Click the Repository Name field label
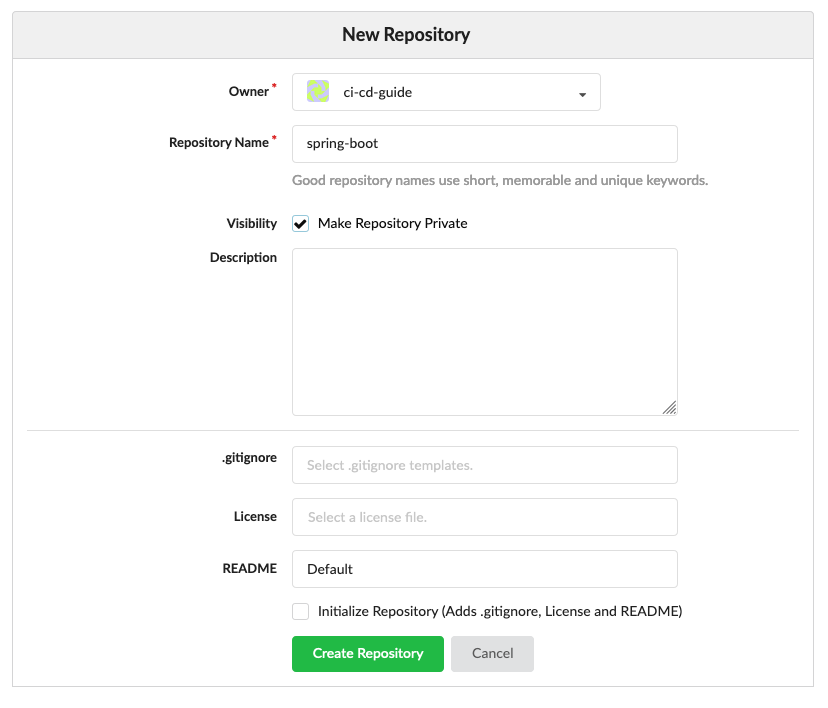 pos(218,143)
